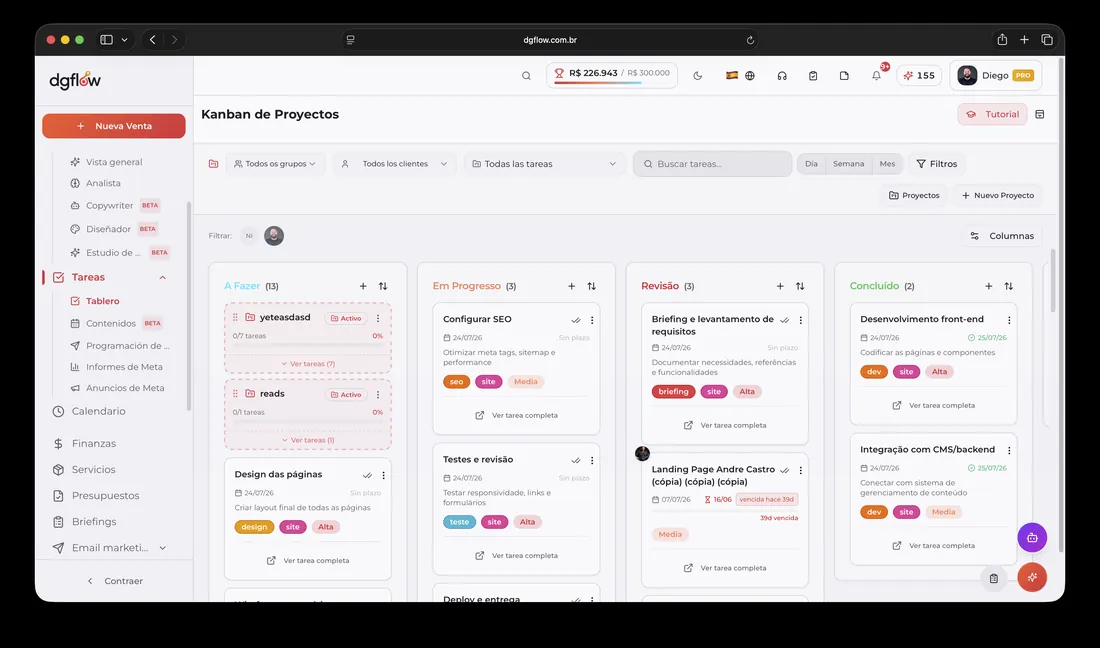This screenshot has height=648, width=1100.
Task: Open the 155 credits badge
Action: (919, 76)
